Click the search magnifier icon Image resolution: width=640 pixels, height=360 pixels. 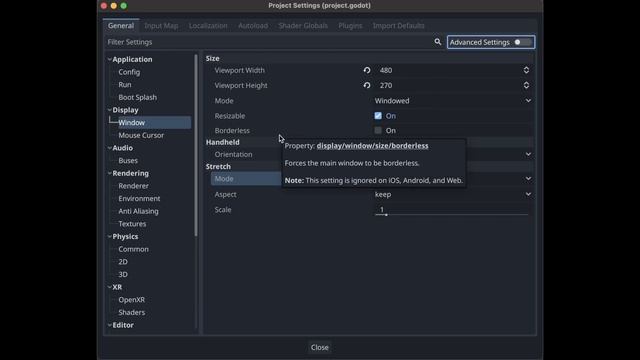pyautogui.click(x=438, y=42)
